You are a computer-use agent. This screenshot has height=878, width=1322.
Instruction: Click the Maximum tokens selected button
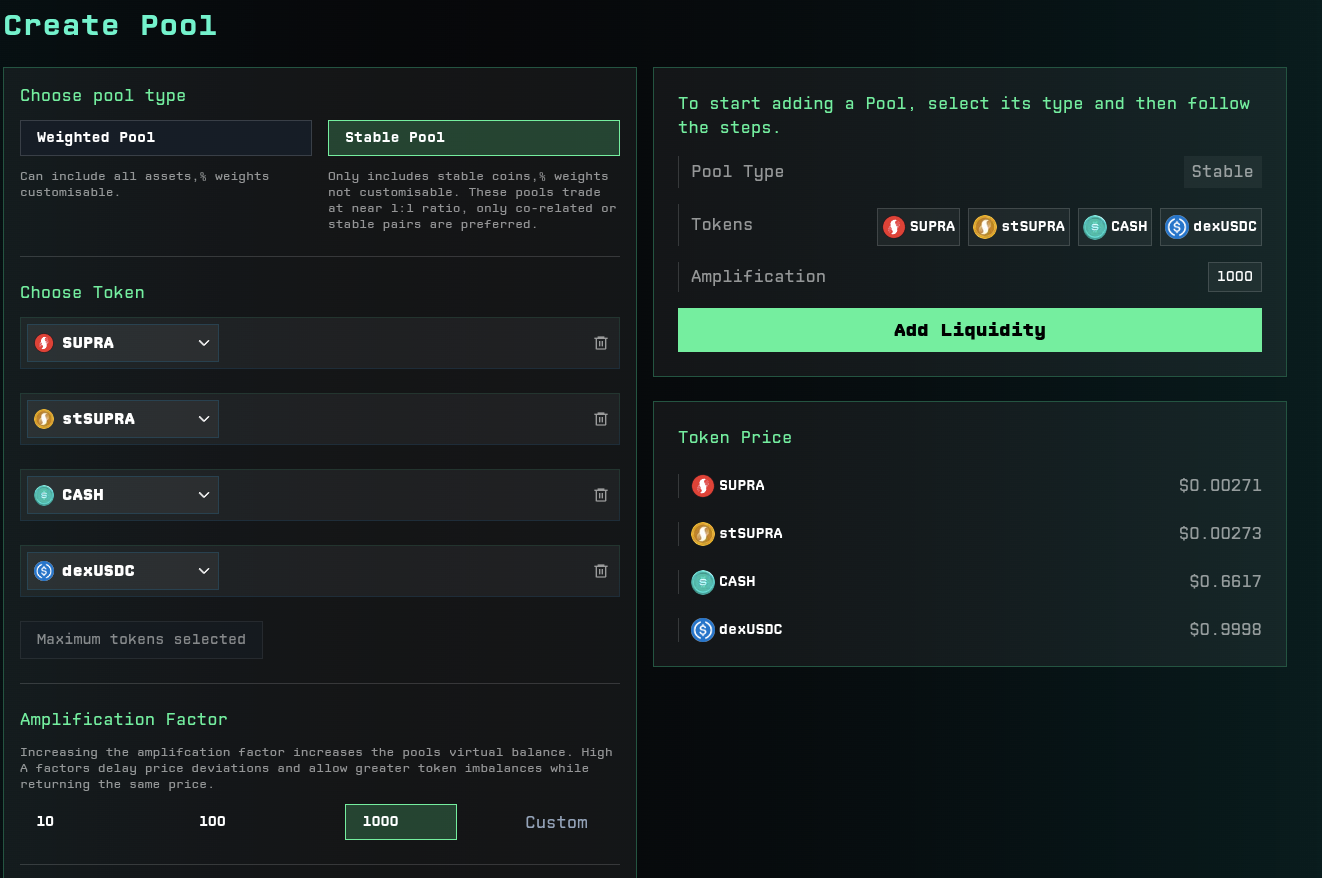(x=141, y=640)
